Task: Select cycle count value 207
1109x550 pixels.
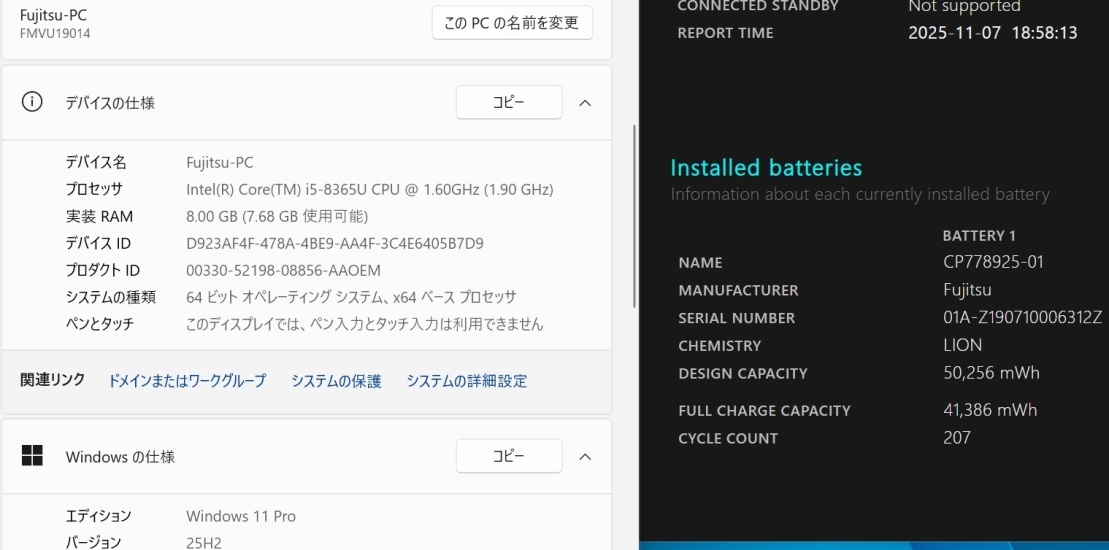Action: coord(957,438)
